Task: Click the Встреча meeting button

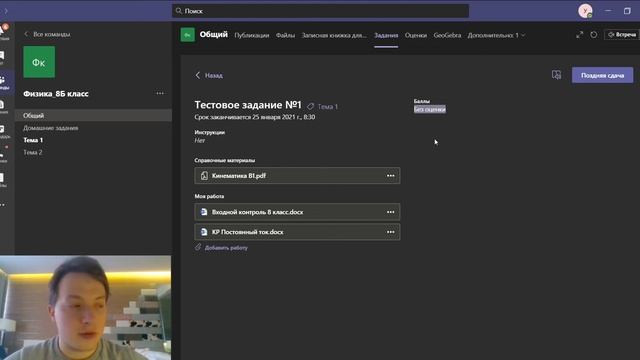Action: [622, 35]
